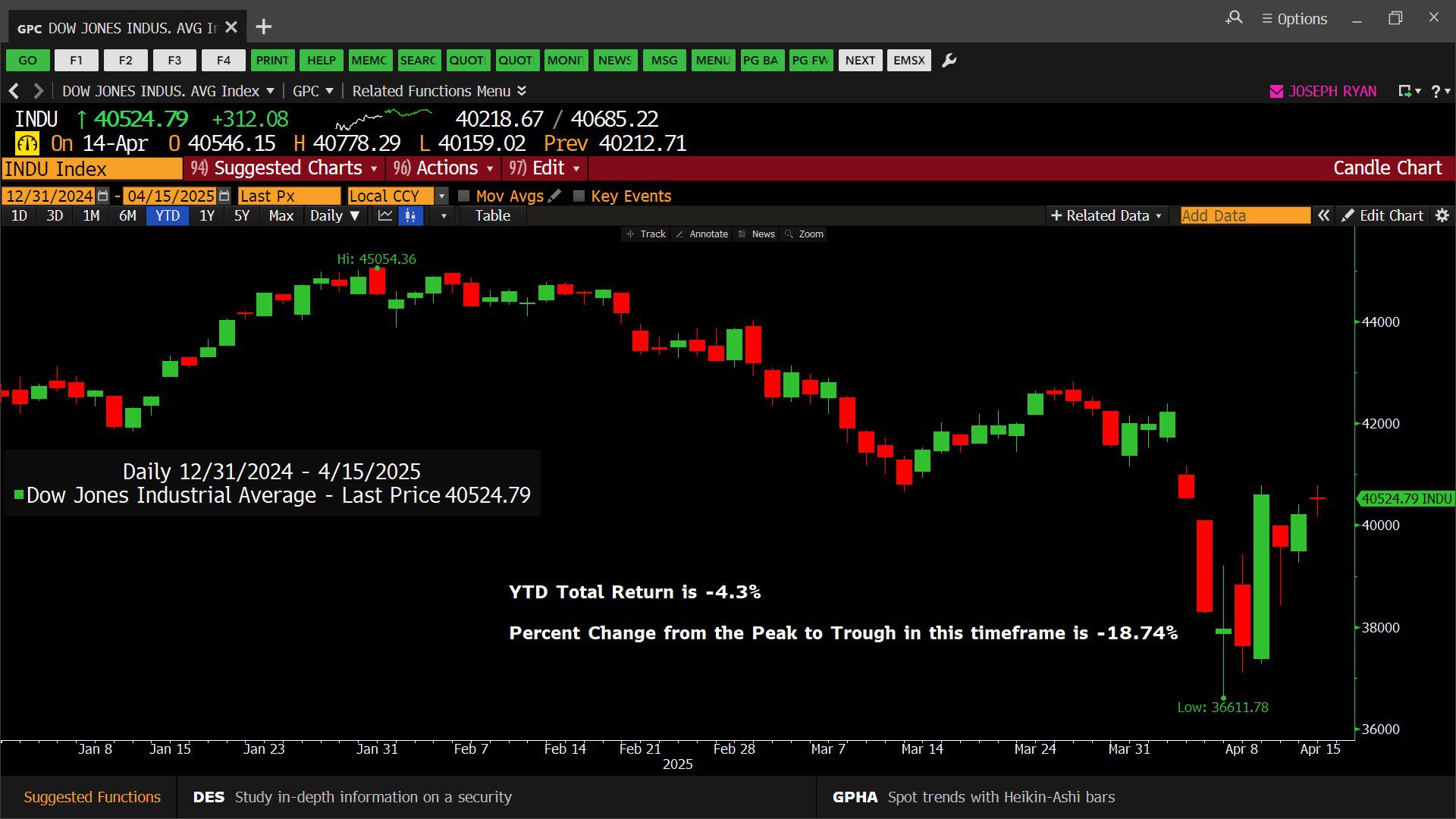This screenshot has height=819, width=1456.
Task: Open the terminal search icon
Action: tap(1234, 18)
